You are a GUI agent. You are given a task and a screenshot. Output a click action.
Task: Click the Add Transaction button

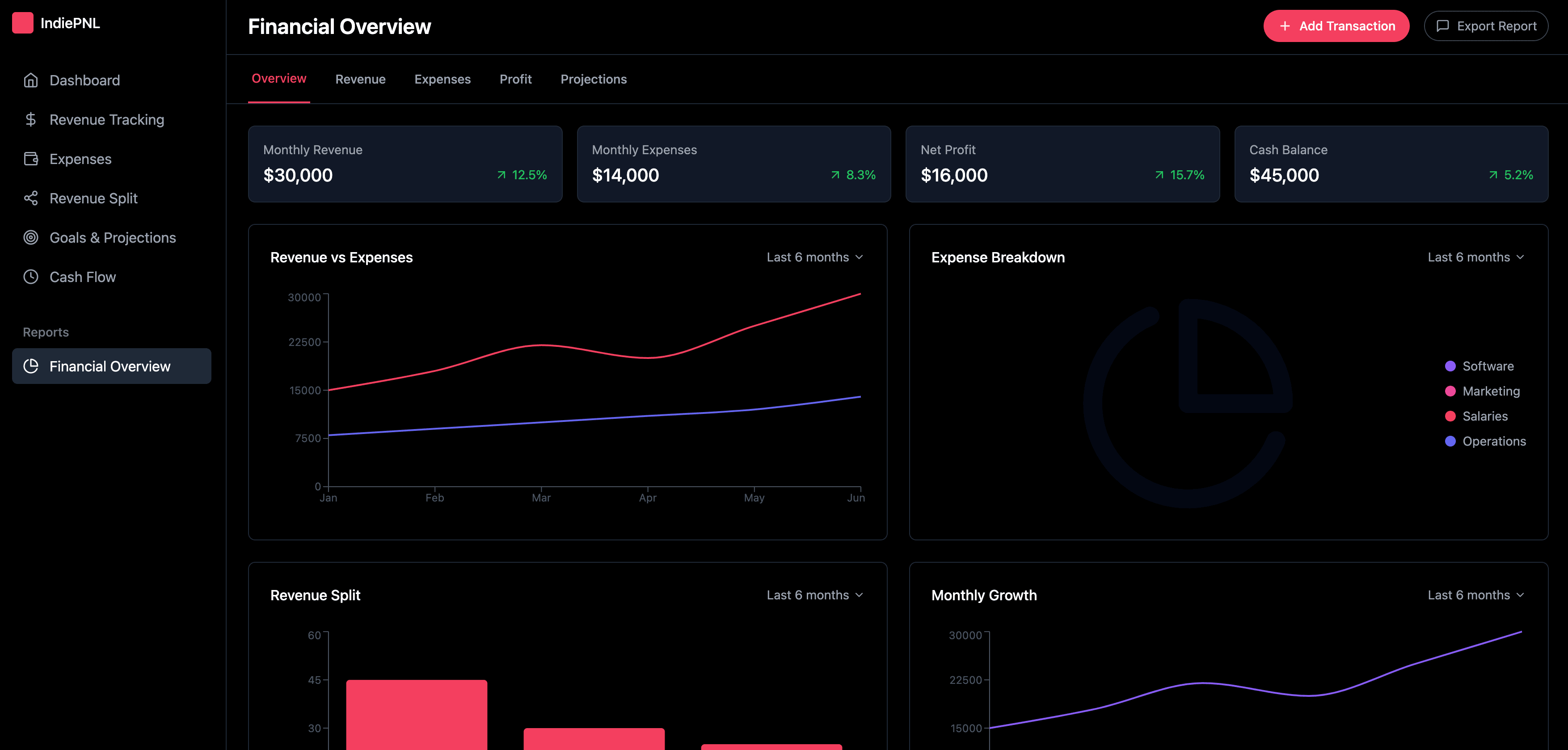click(x=1336, y=26)
